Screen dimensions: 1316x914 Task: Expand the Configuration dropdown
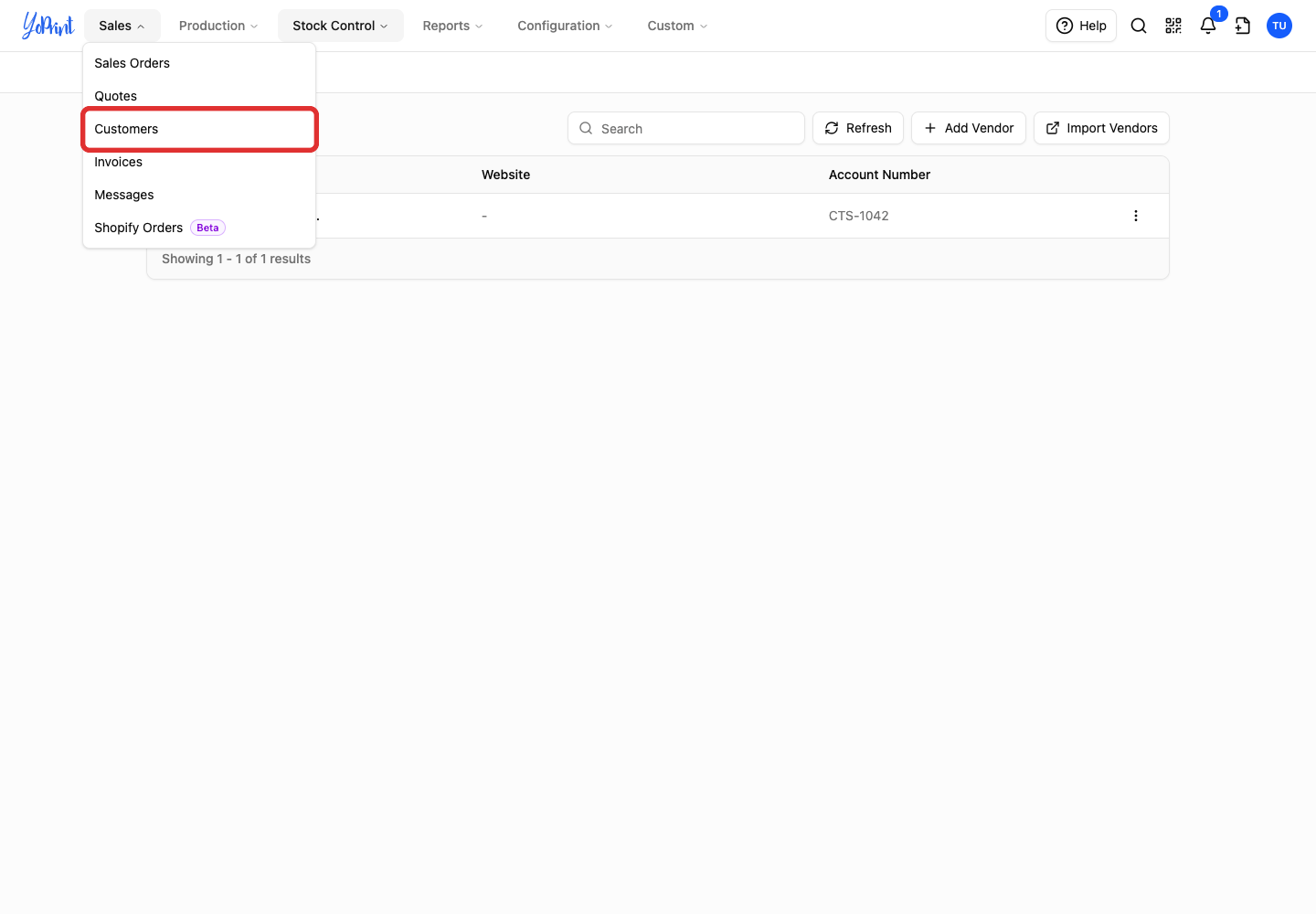click(x=565, y=26)
